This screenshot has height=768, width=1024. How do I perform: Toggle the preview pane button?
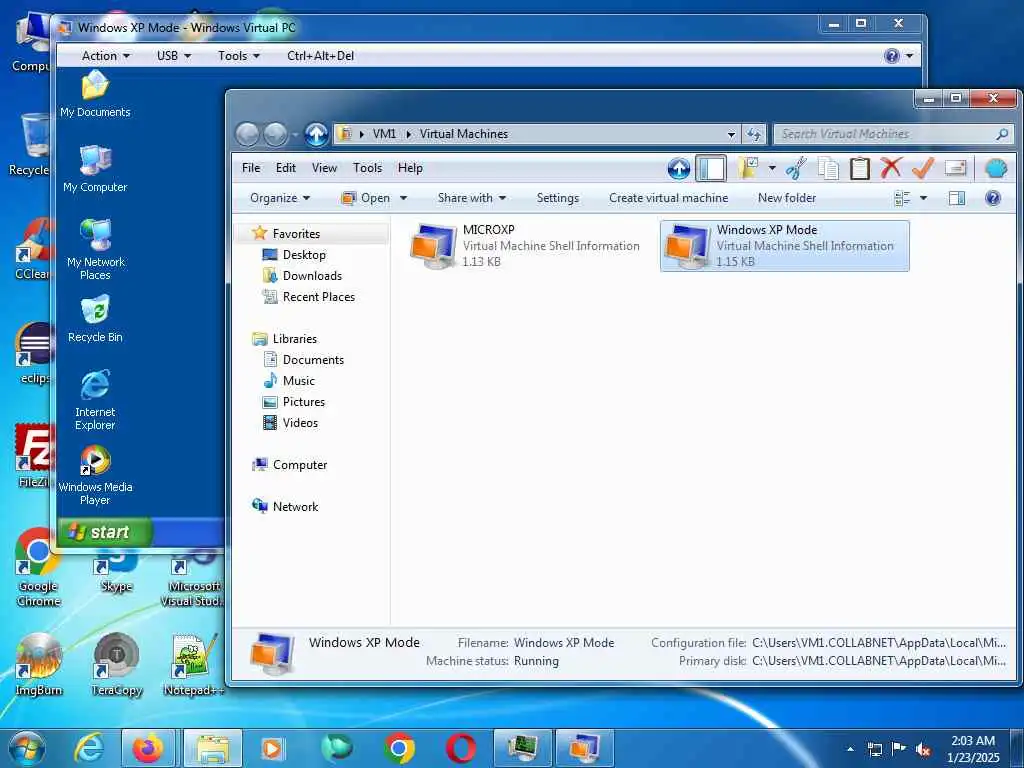tap(957, 198)
